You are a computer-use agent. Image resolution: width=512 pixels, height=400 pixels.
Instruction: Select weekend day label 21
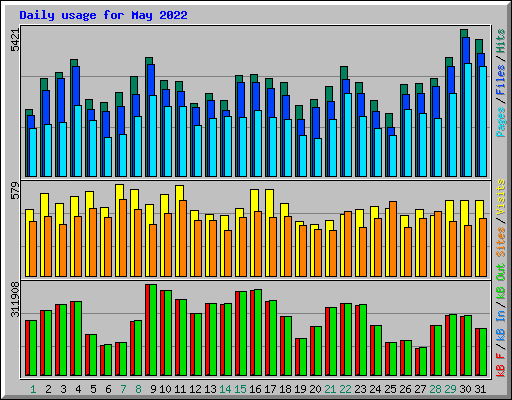pos(330,389)
